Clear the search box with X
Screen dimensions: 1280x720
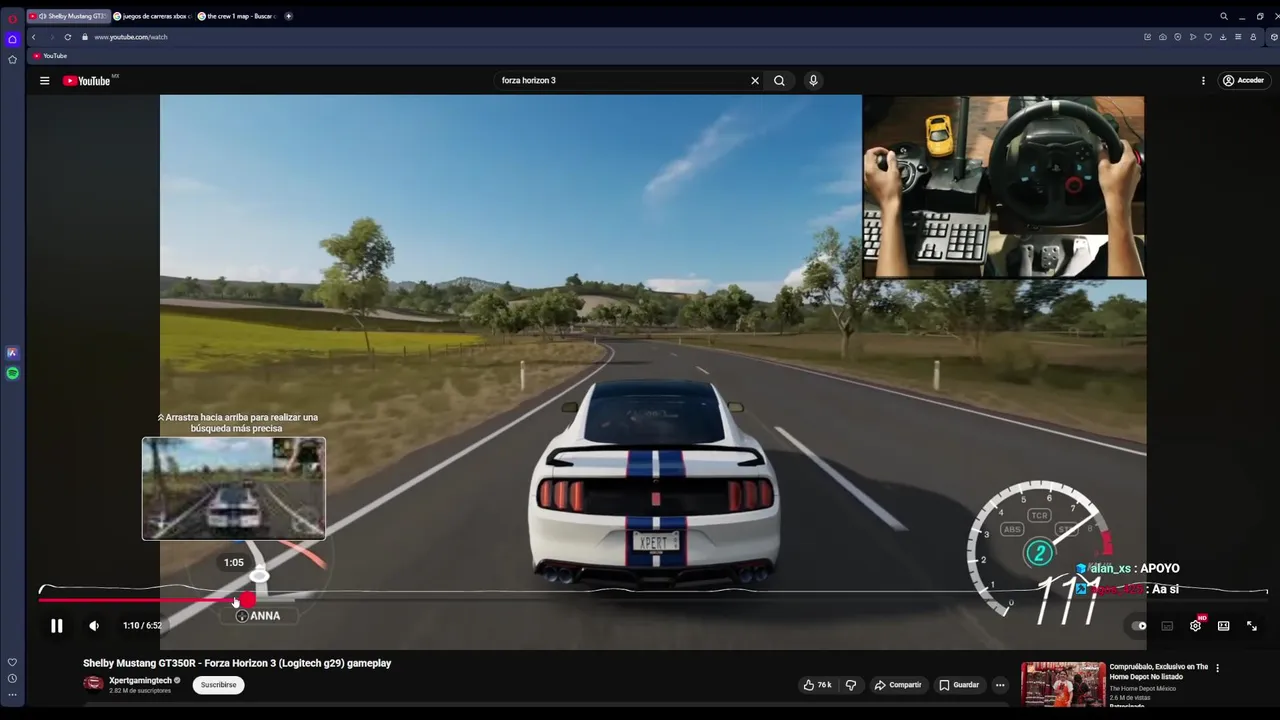(755, 81)
